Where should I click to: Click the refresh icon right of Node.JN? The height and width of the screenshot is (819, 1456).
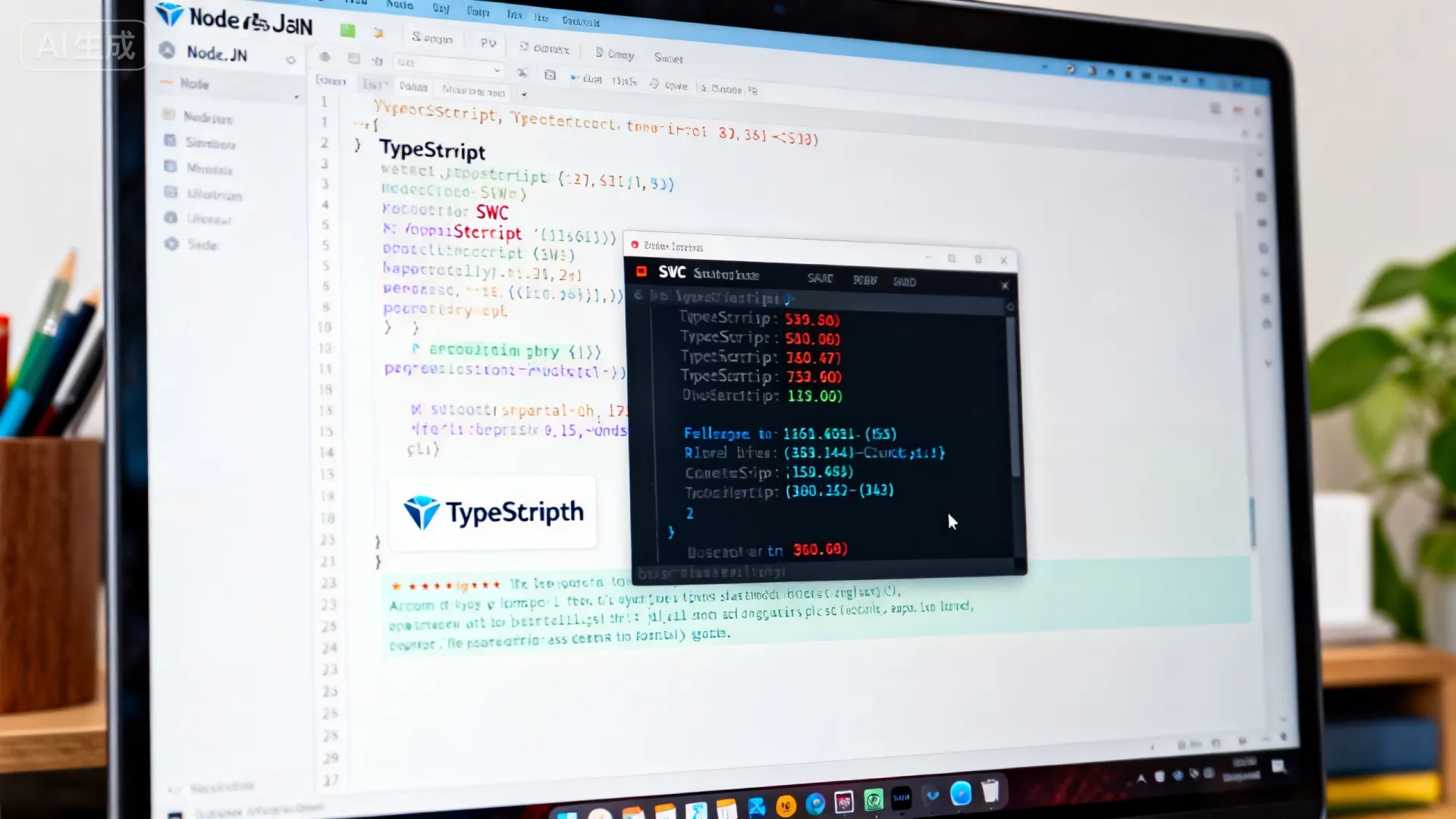coord(290,60)
